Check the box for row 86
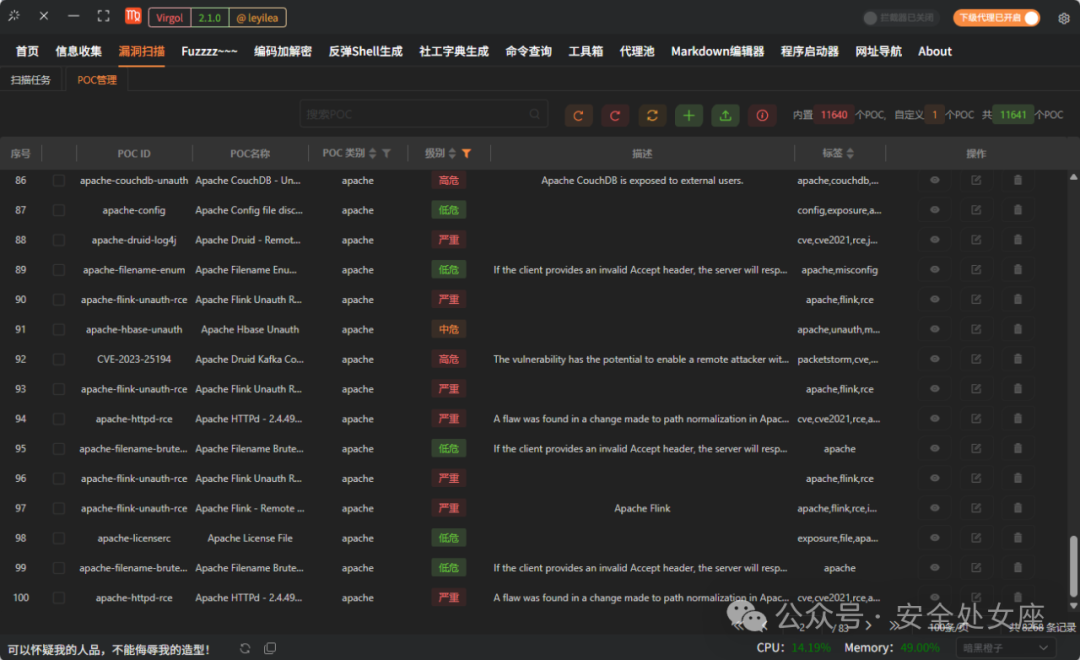1080x660 pixels. [59, 181]
